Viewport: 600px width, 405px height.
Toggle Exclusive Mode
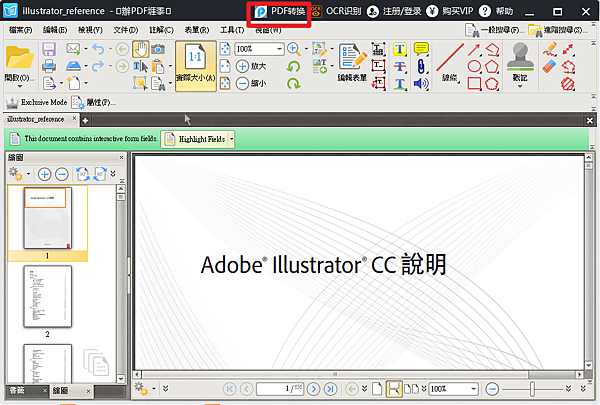click(x=36, y=102)
